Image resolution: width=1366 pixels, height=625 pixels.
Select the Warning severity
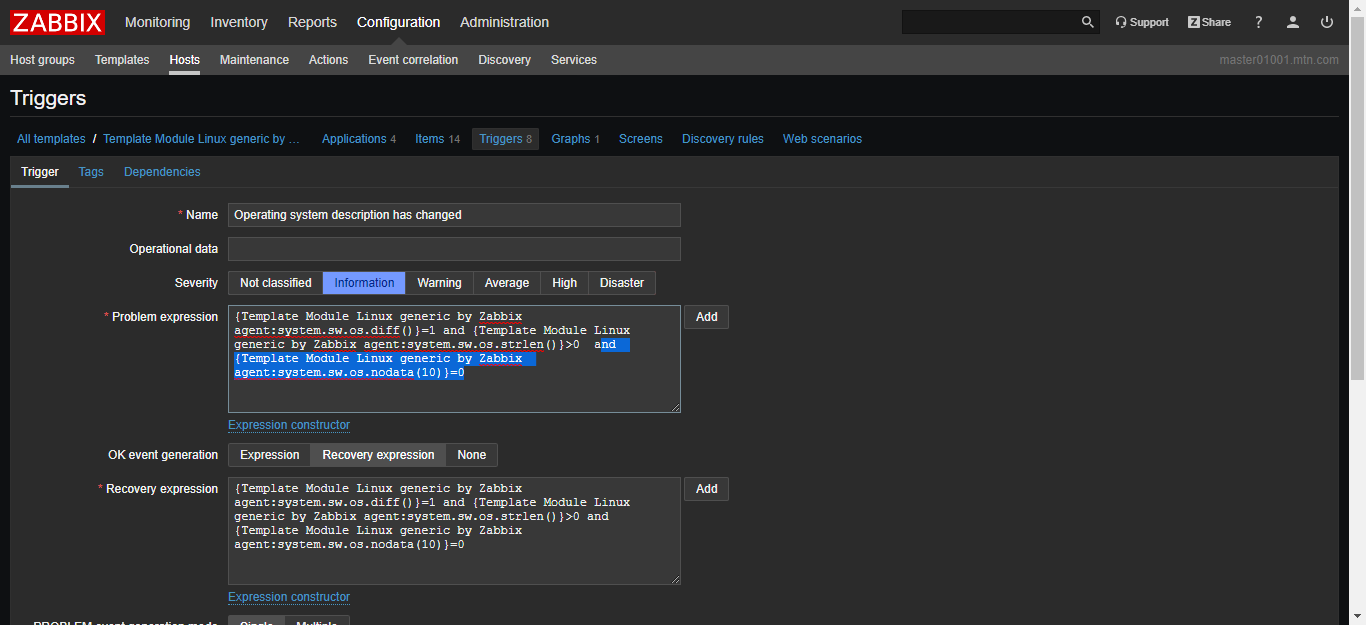click(439, 283)
